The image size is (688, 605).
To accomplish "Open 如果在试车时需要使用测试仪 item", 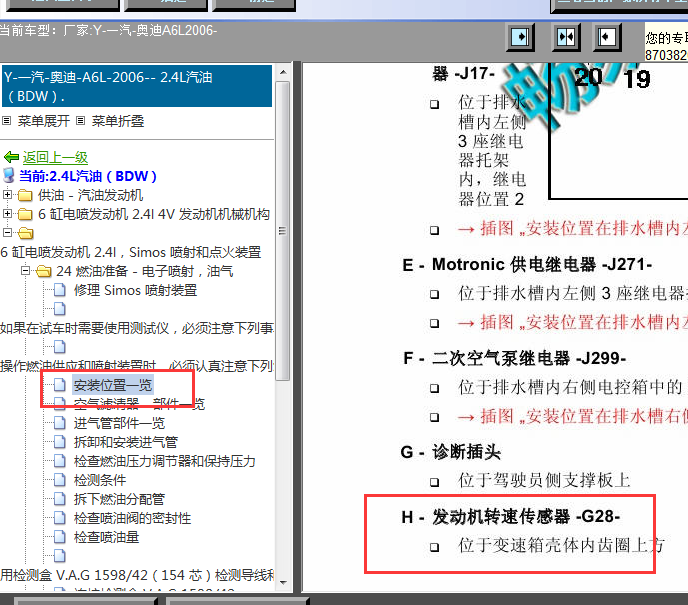I will (137, 328).
